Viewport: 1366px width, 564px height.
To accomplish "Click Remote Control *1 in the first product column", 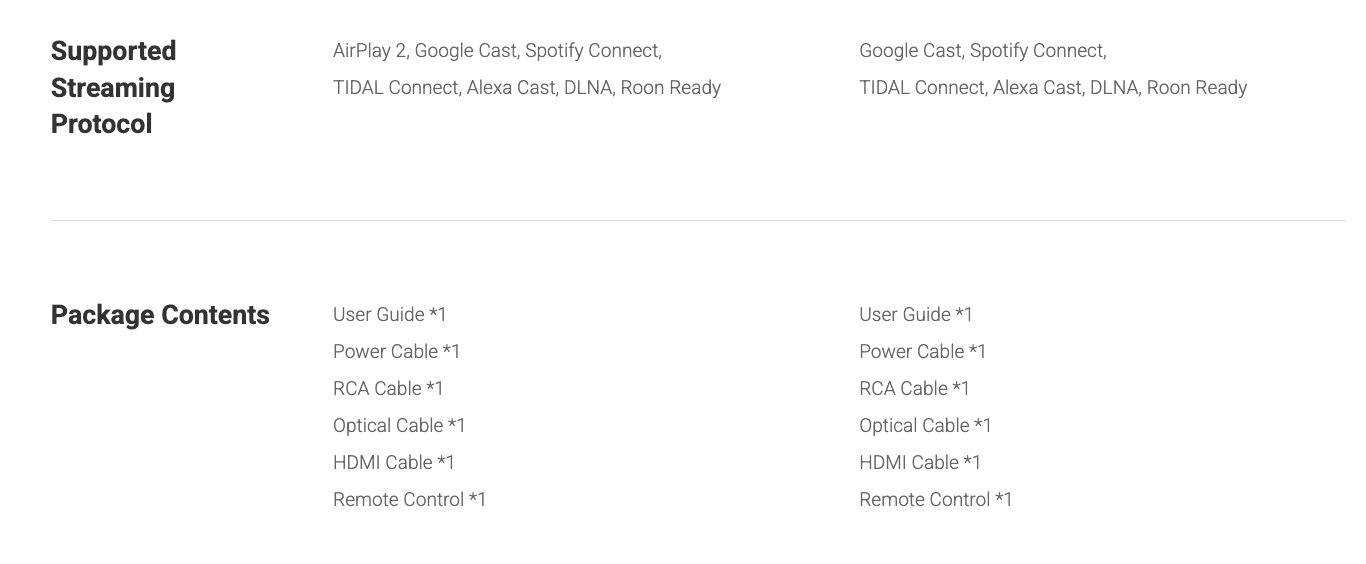I will [x=409, y=500].
